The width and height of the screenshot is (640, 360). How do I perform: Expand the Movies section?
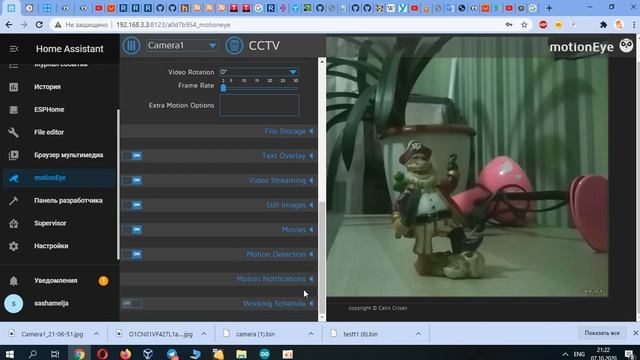click(298, 229)
